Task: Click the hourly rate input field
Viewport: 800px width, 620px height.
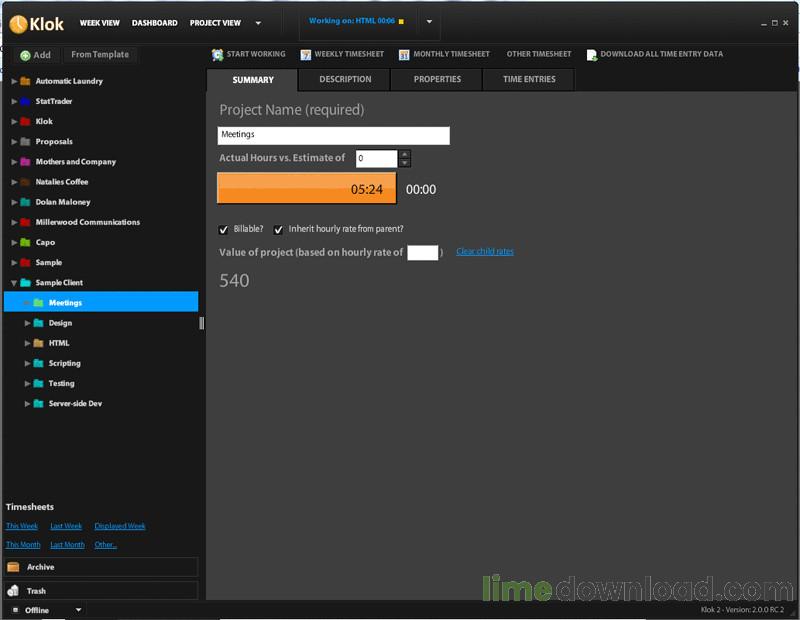Action: pos(422,253)
